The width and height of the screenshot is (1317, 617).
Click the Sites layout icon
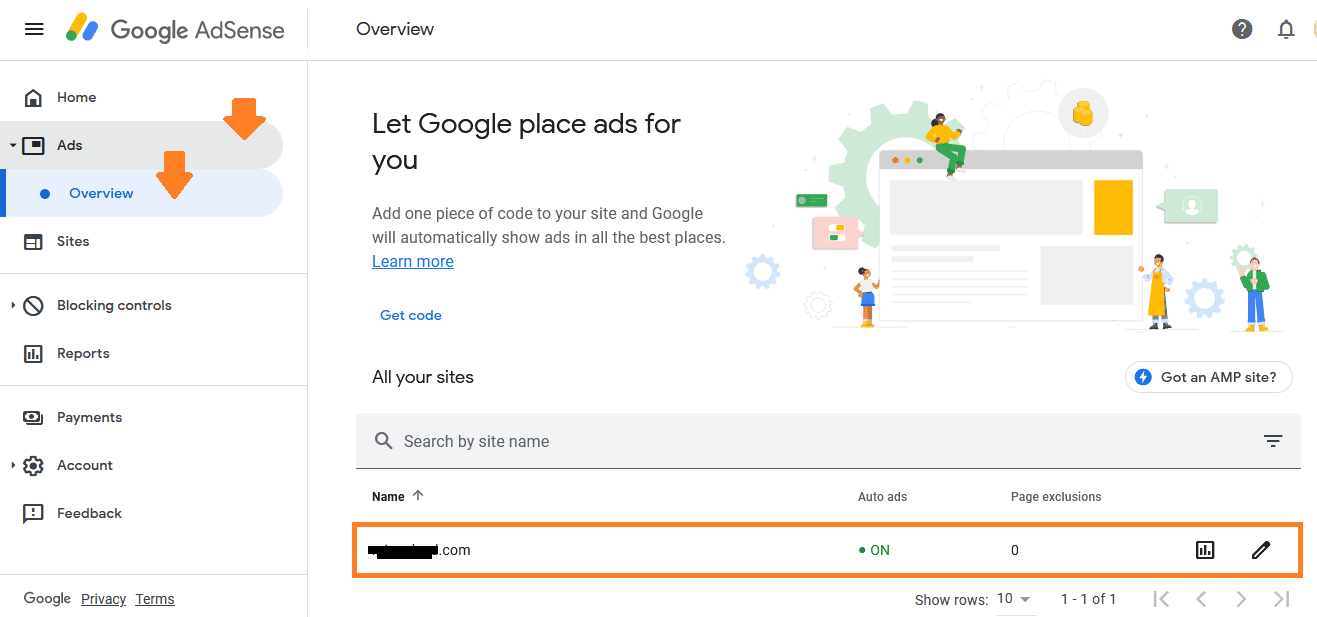(33, 241)
